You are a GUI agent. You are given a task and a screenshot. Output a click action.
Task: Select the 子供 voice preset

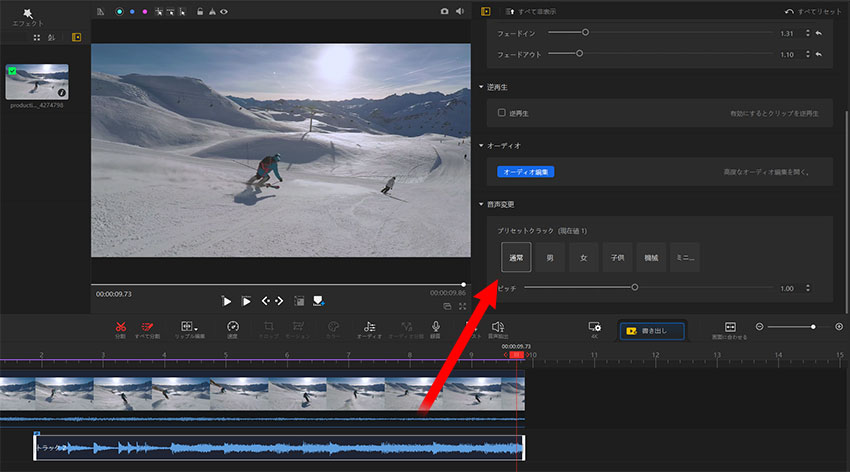pos(617,257)
